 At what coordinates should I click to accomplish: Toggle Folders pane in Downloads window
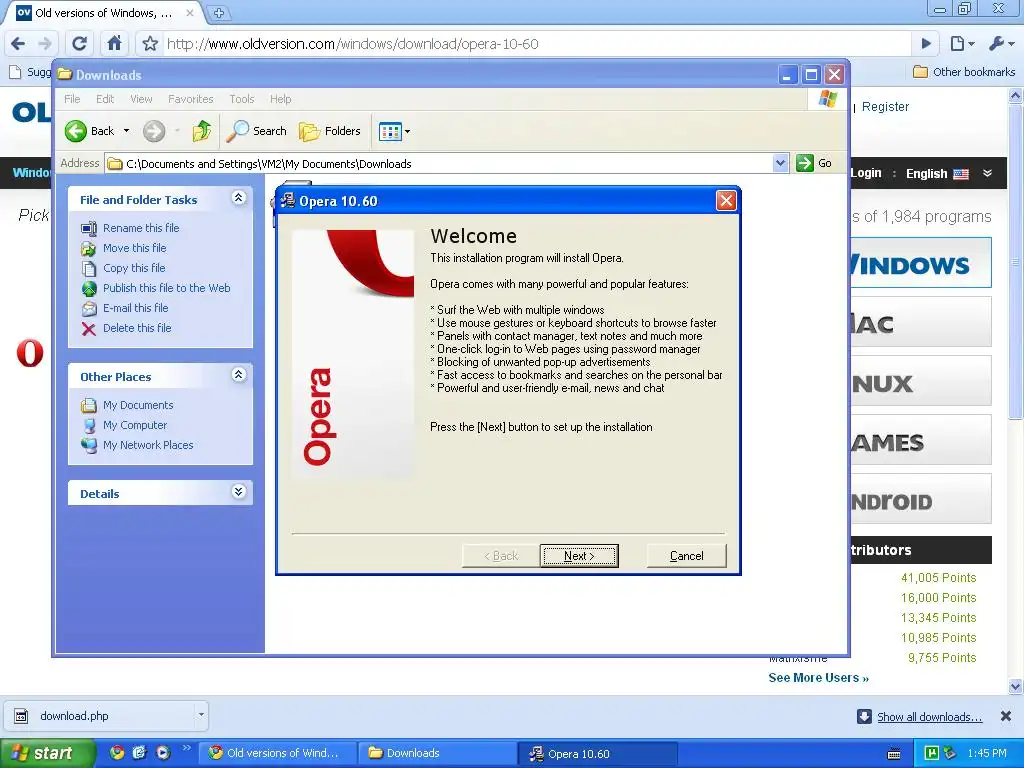(x=330, y=131)
